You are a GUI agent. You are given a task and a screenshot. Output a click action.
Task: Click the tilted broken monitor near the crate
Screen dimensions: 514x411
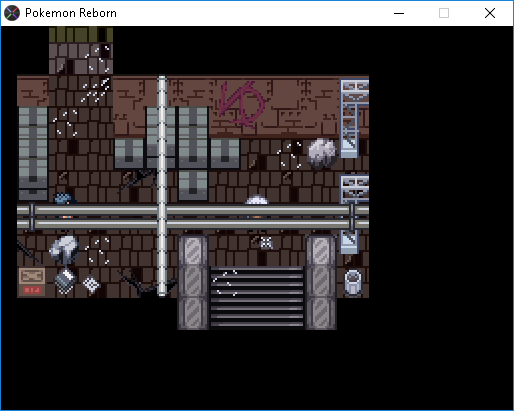[65, 281]
